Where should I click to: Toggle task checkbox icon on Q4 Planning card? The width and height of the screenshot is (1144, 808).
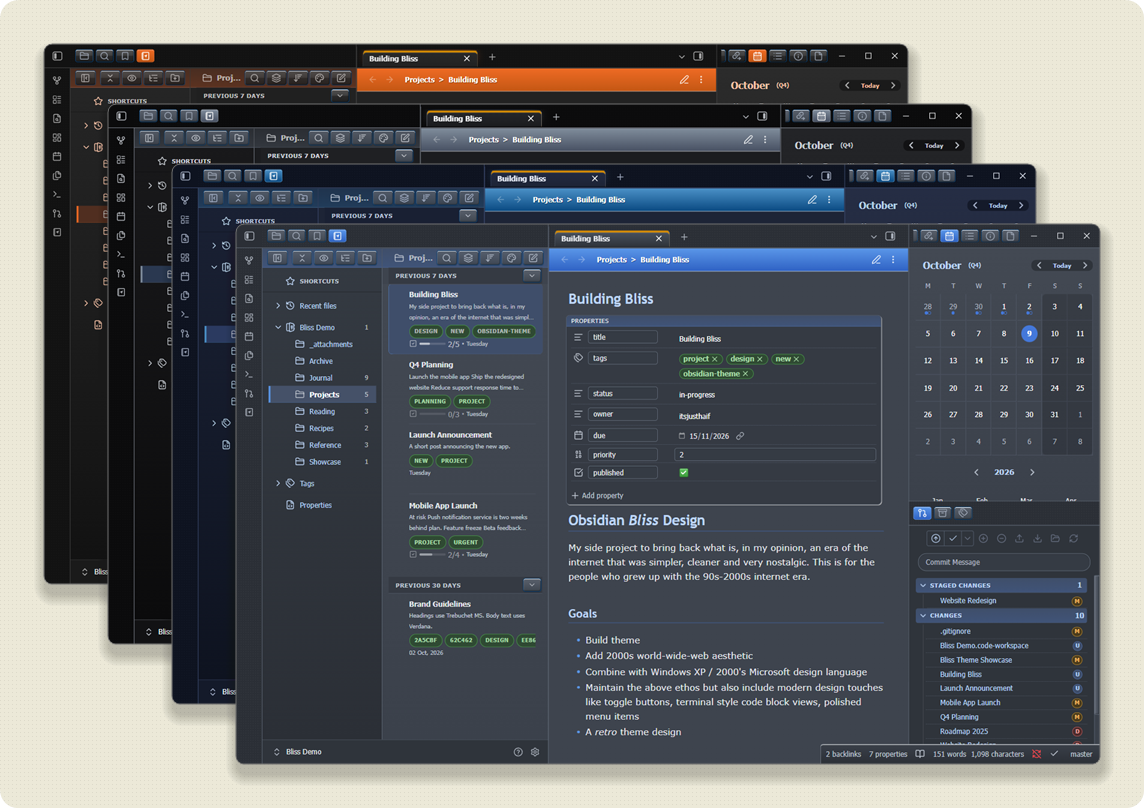tap(413, 414)
